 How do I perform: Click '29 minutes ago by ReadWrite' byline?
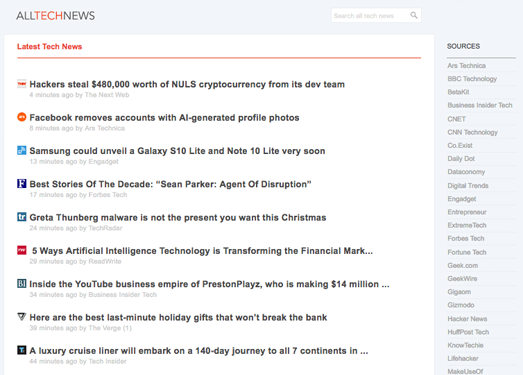point(75,262)
